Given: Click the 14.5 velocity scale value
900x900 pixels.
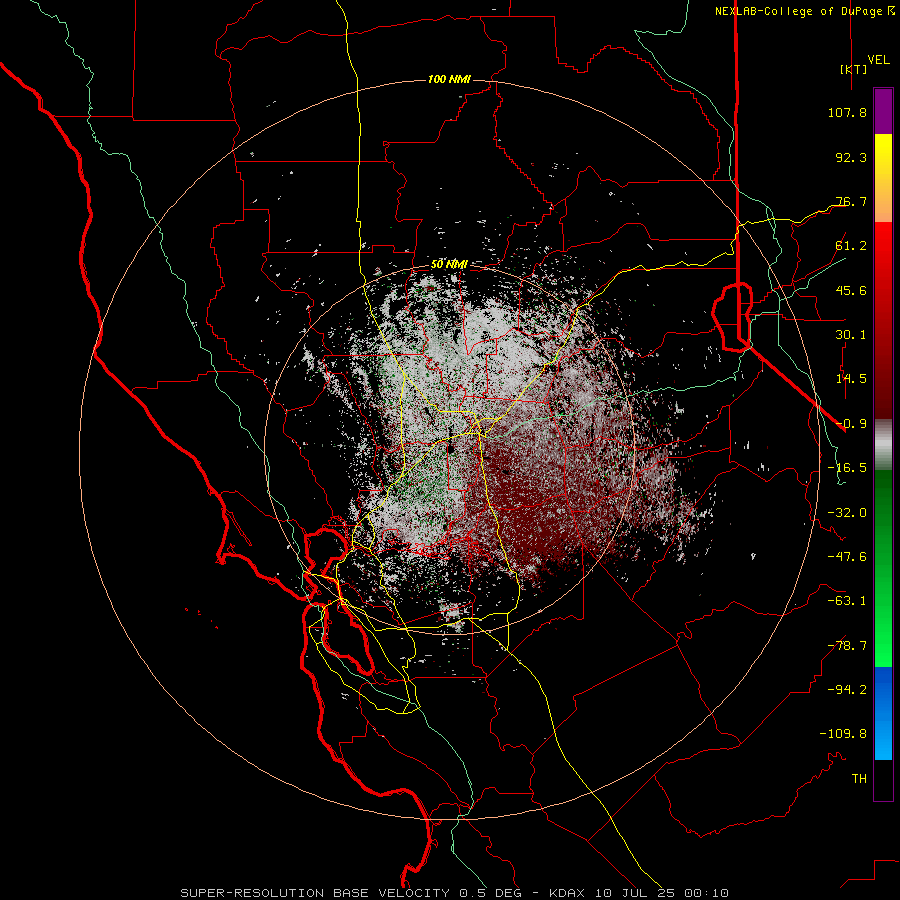Looking at the screenshot, I should point(851,379).
